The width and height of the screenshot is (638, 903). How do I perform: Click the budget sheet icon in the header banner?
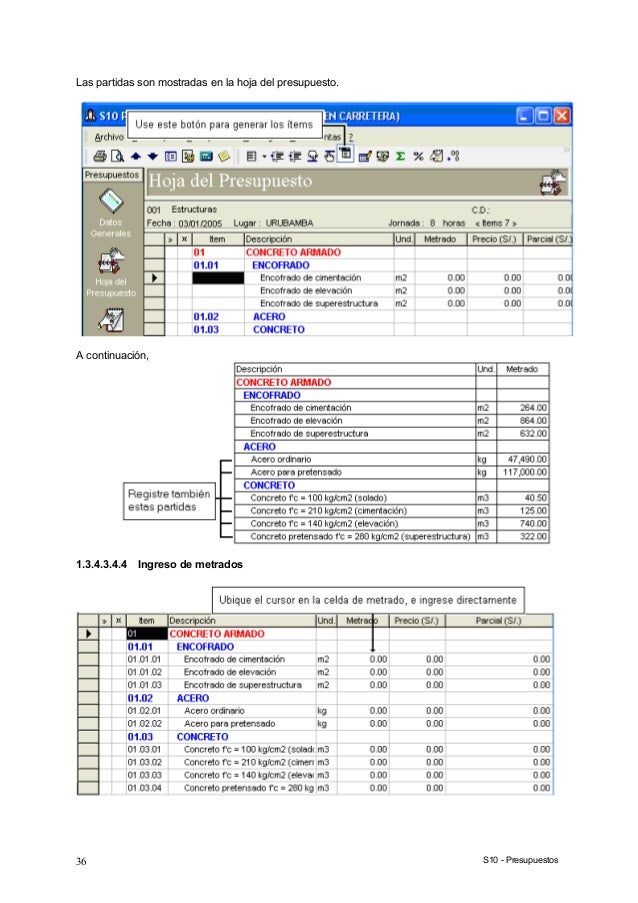pyautogui.click(x=553, y=183)
